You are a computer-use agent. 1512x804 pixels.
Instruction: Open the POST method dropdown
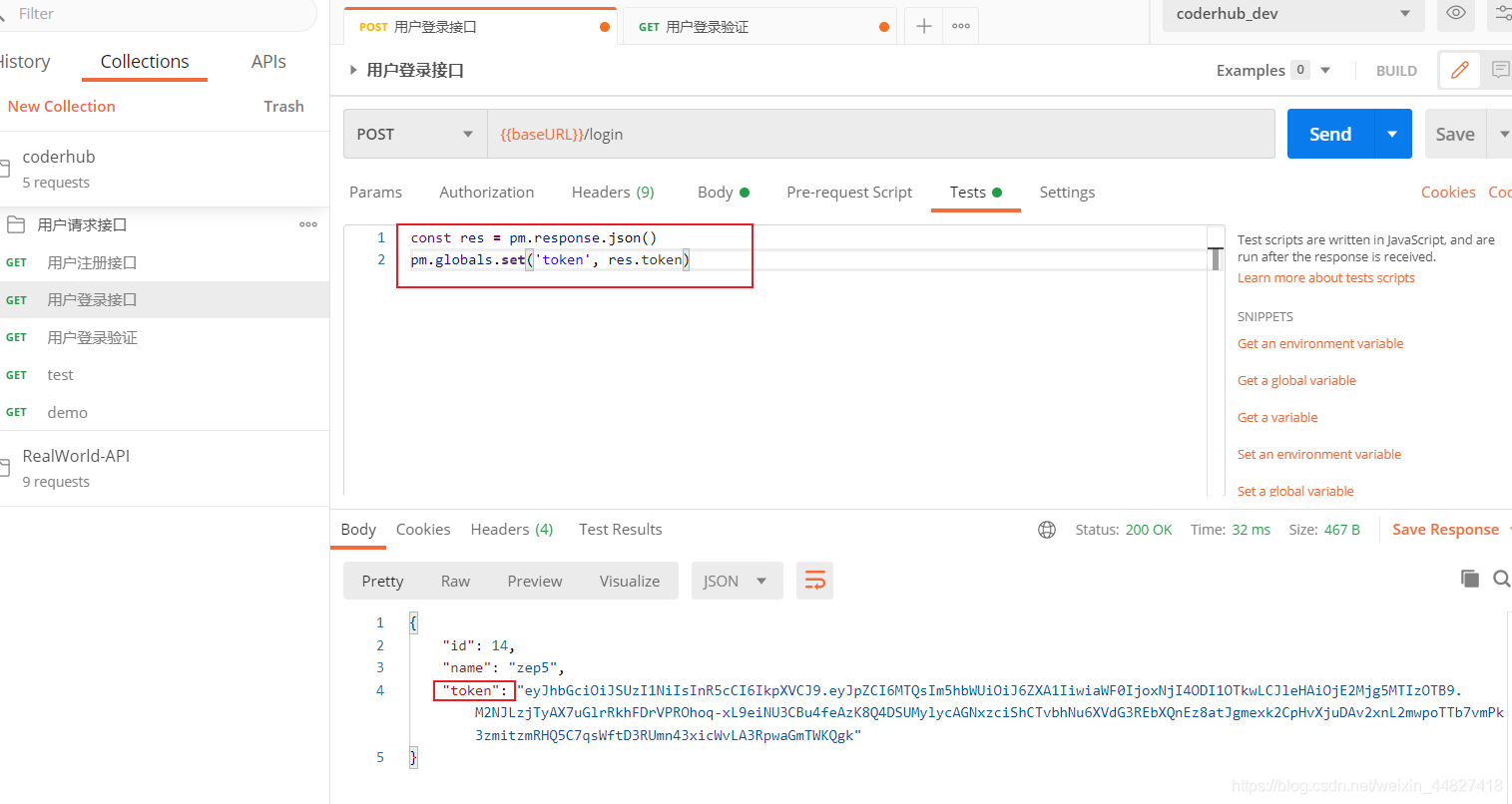415,134
